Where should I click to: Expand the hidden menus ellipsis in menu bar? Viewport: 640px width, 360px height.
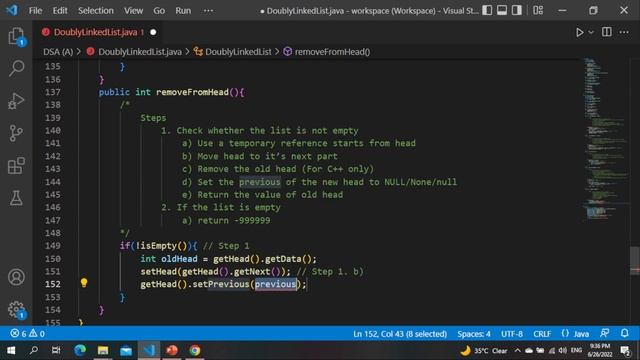point(208,11)
